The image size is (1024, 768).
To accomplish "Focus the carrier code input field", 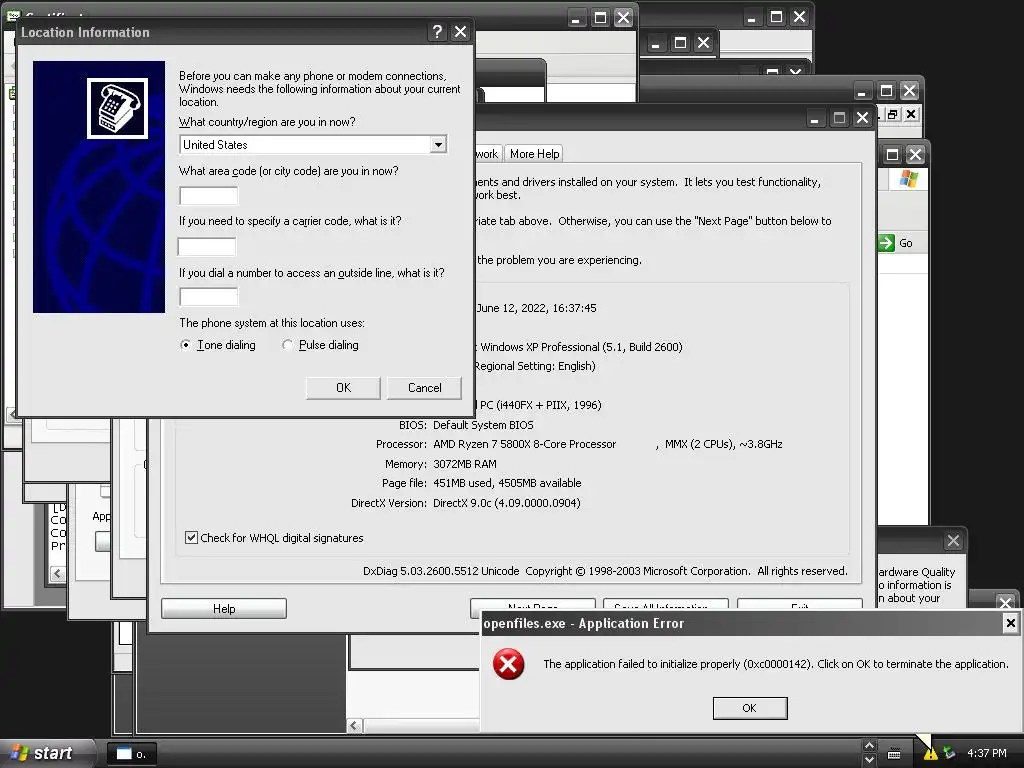I will [207, 246].
